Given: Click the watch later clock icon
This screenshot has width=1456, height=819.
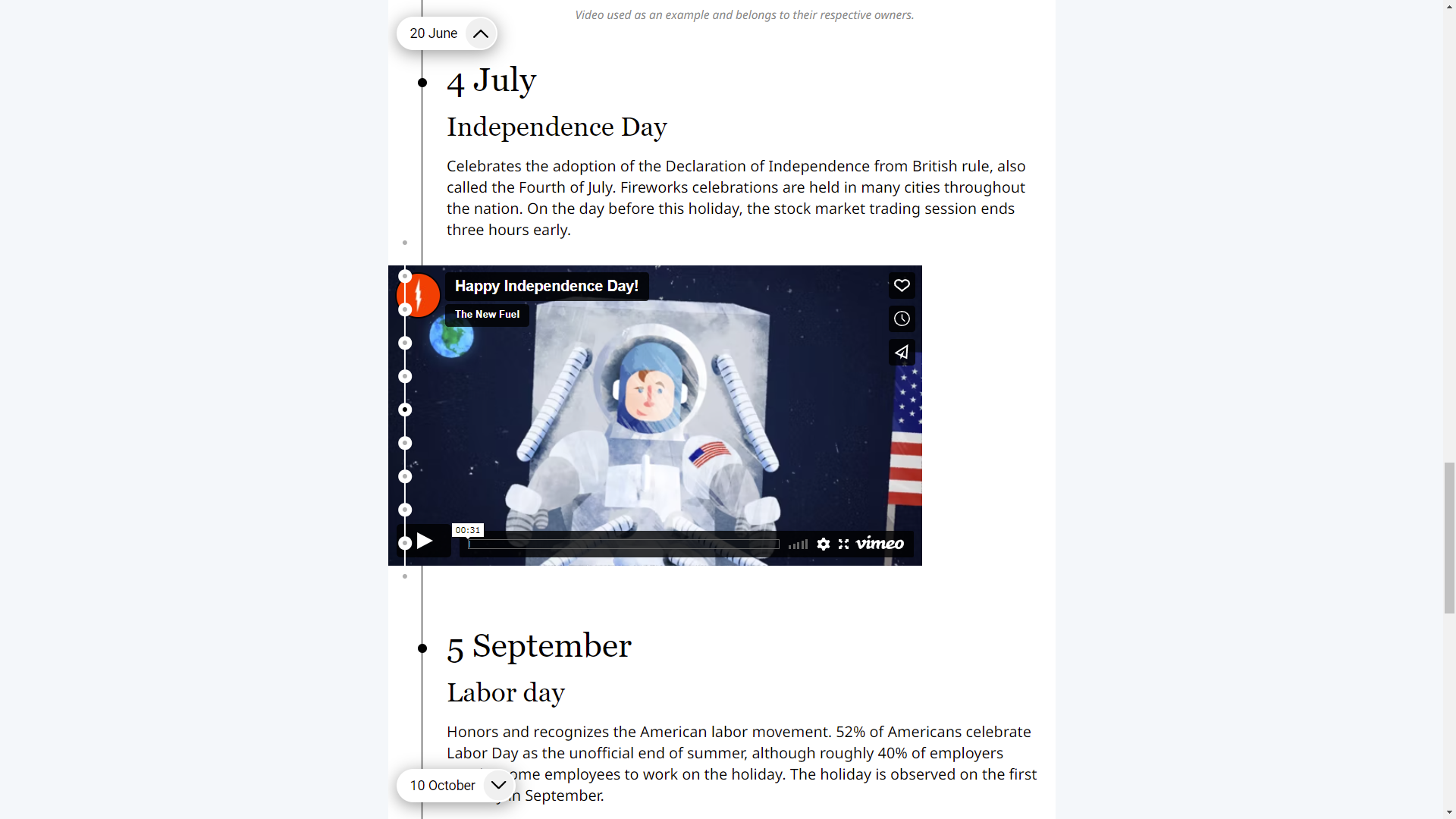Looking at the screenshot, I should pos(902,319).
